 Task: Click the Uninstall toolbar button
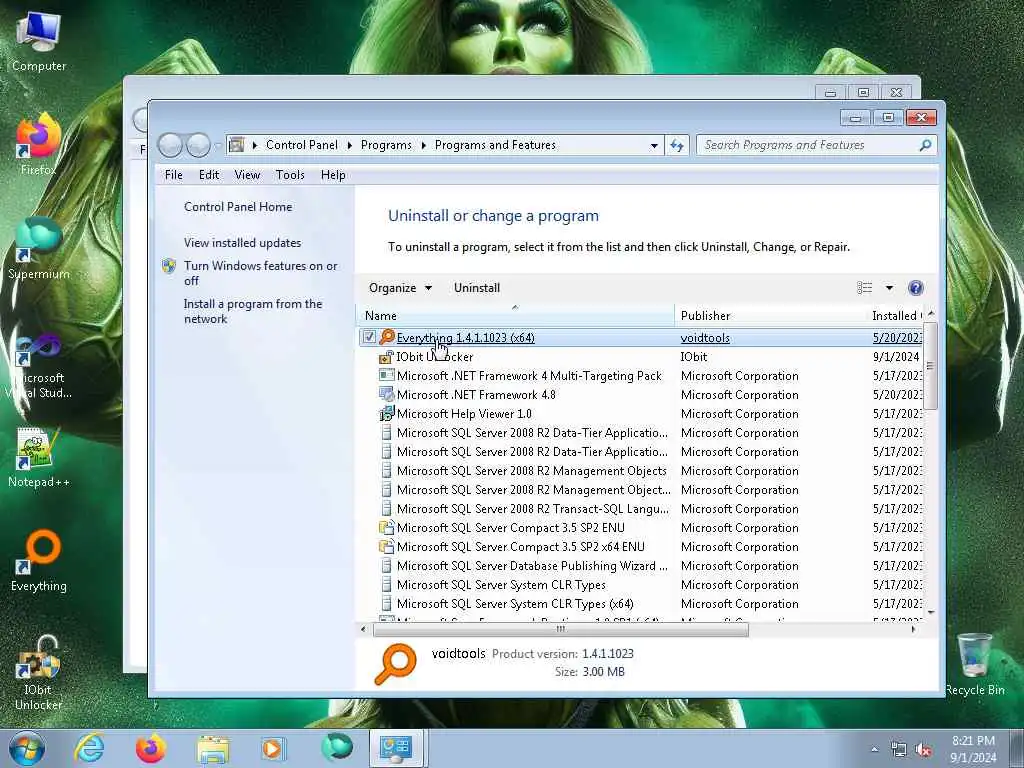477,288
